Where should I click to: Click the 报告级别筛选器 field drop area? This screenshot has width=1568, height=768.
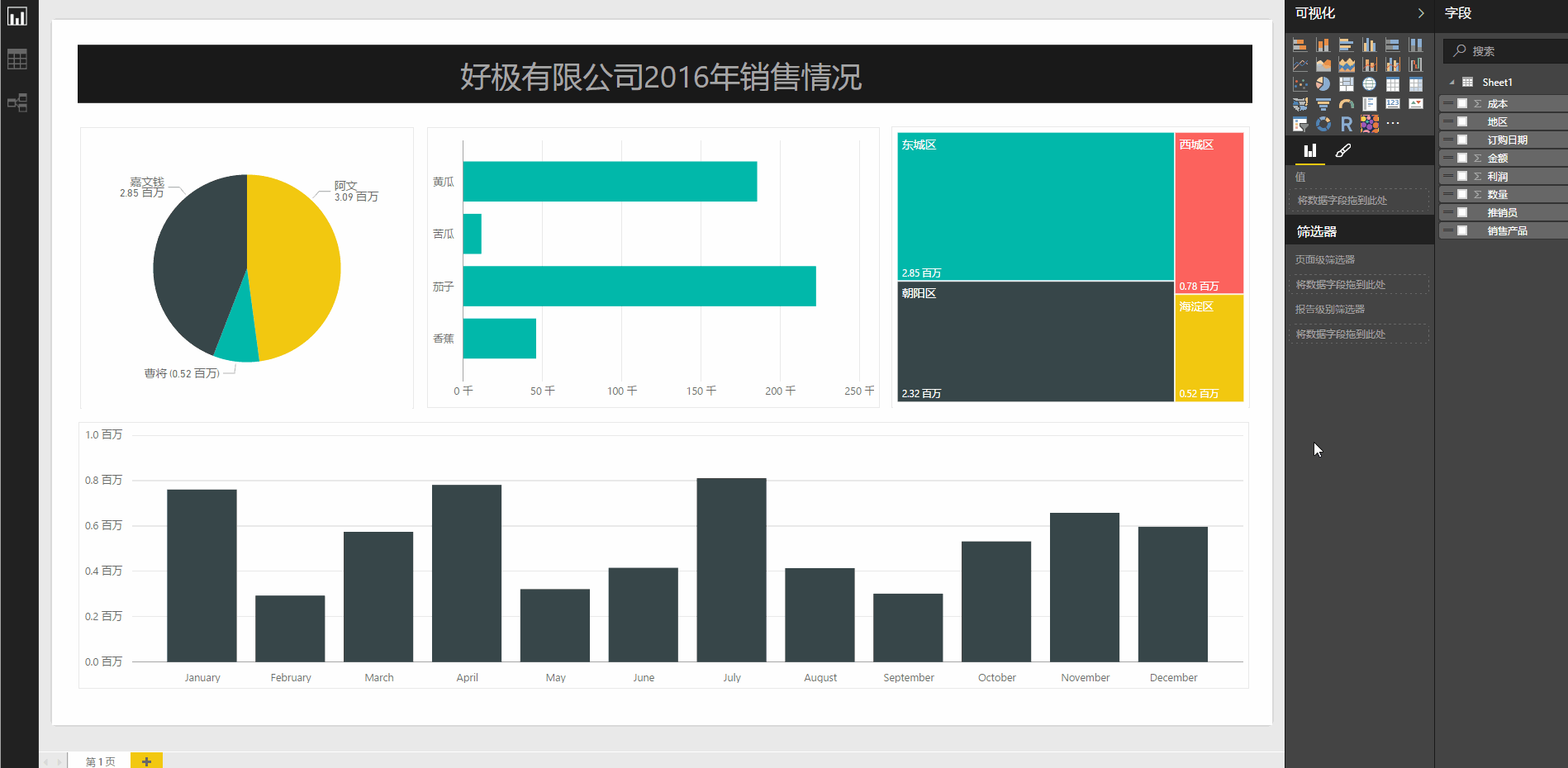coord(1358,334)
